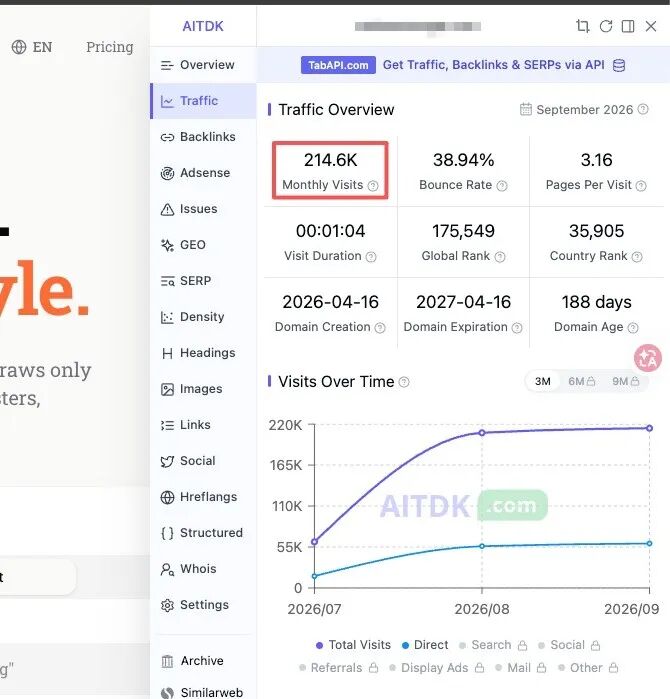The width and height of the screenshot is (670, 699).
Task: Click the Structured braces icon
Action: coord(167,533)
